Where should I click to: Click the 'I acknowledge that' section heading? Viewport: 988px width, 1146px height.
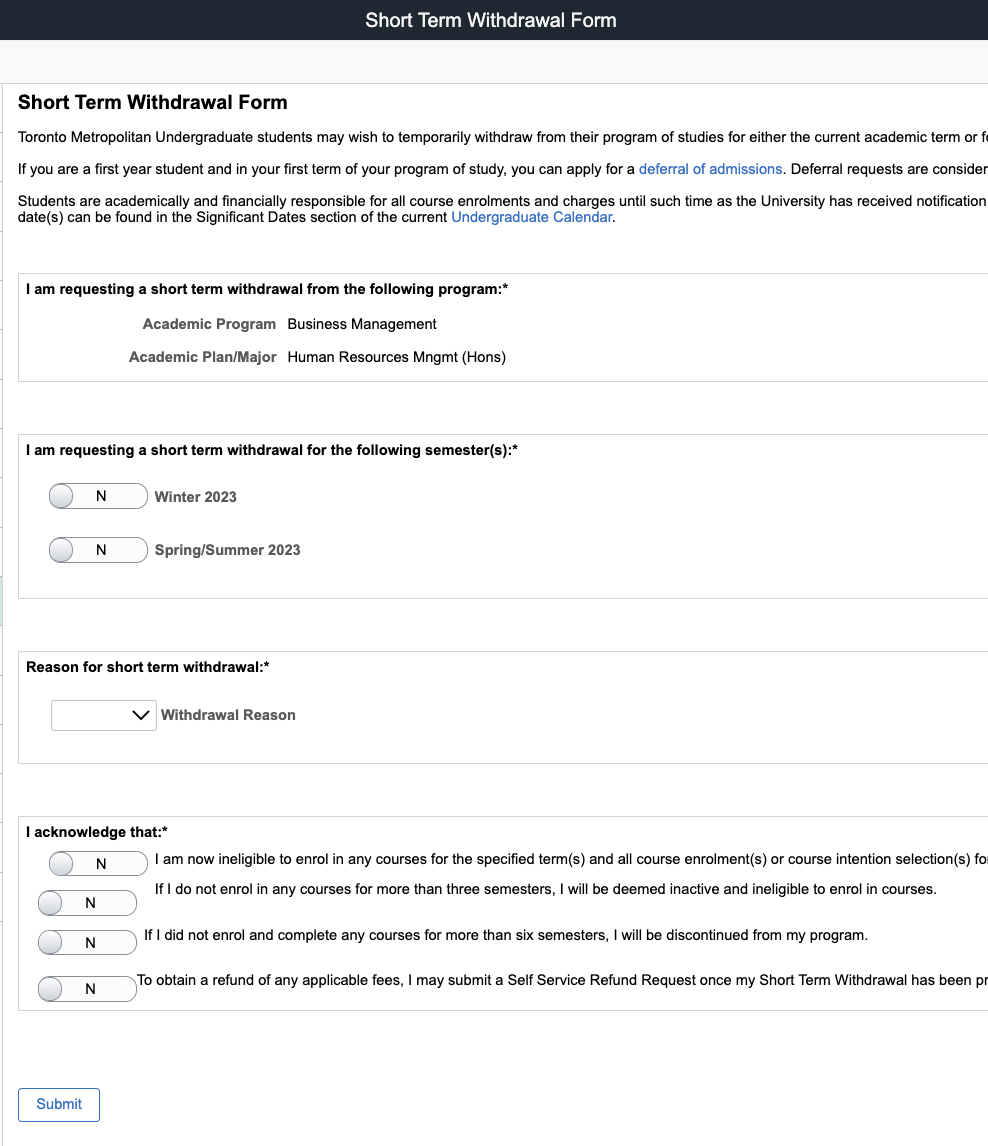tap(96, 832)
